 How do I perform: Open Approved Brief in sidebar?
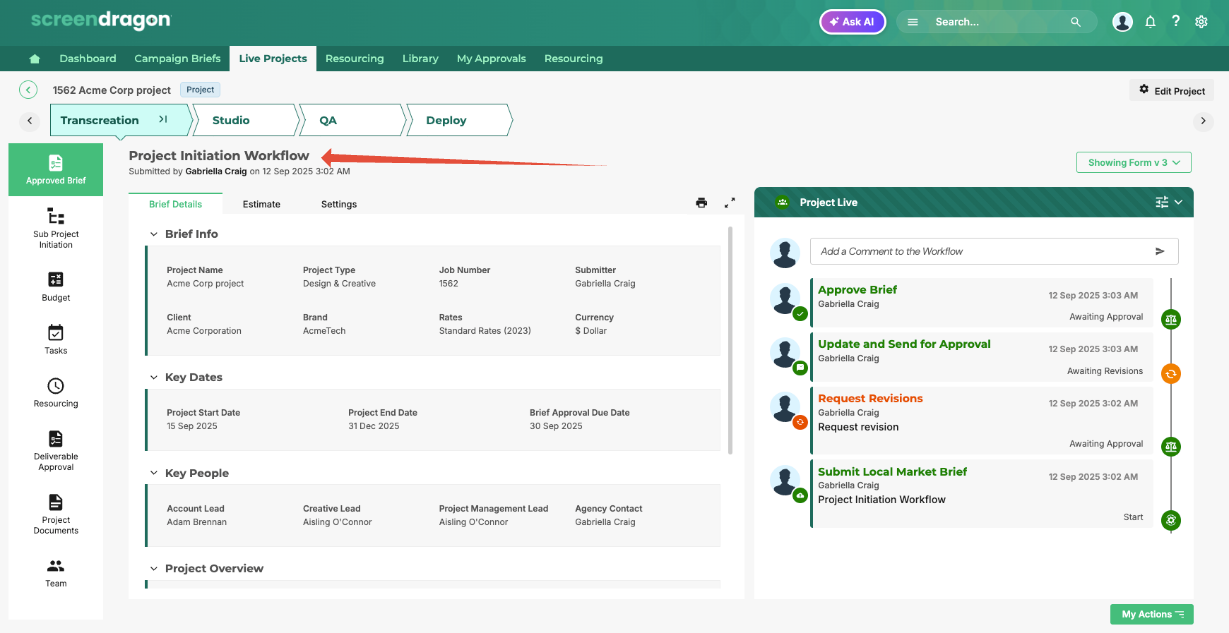pos(56,169)
